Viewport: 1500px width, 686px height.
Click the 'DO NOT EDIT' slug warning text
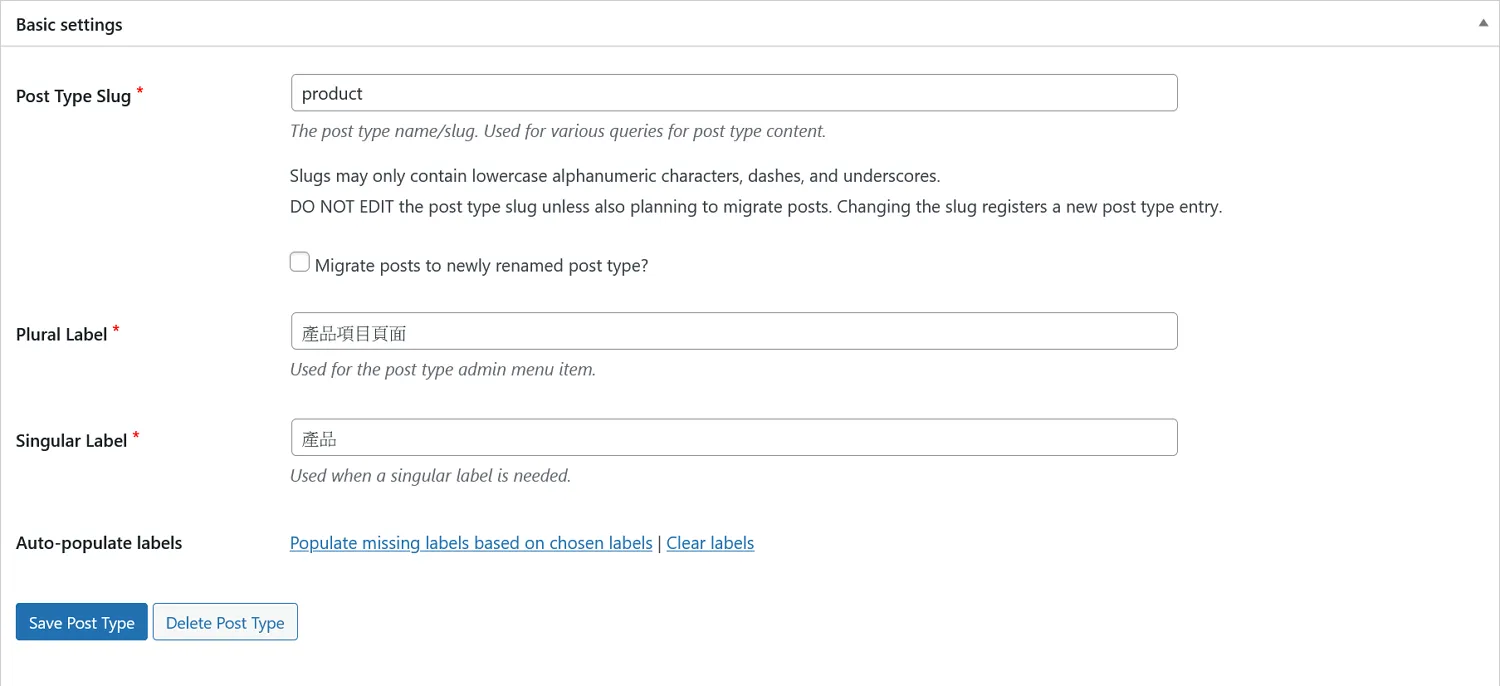point(755,207)
